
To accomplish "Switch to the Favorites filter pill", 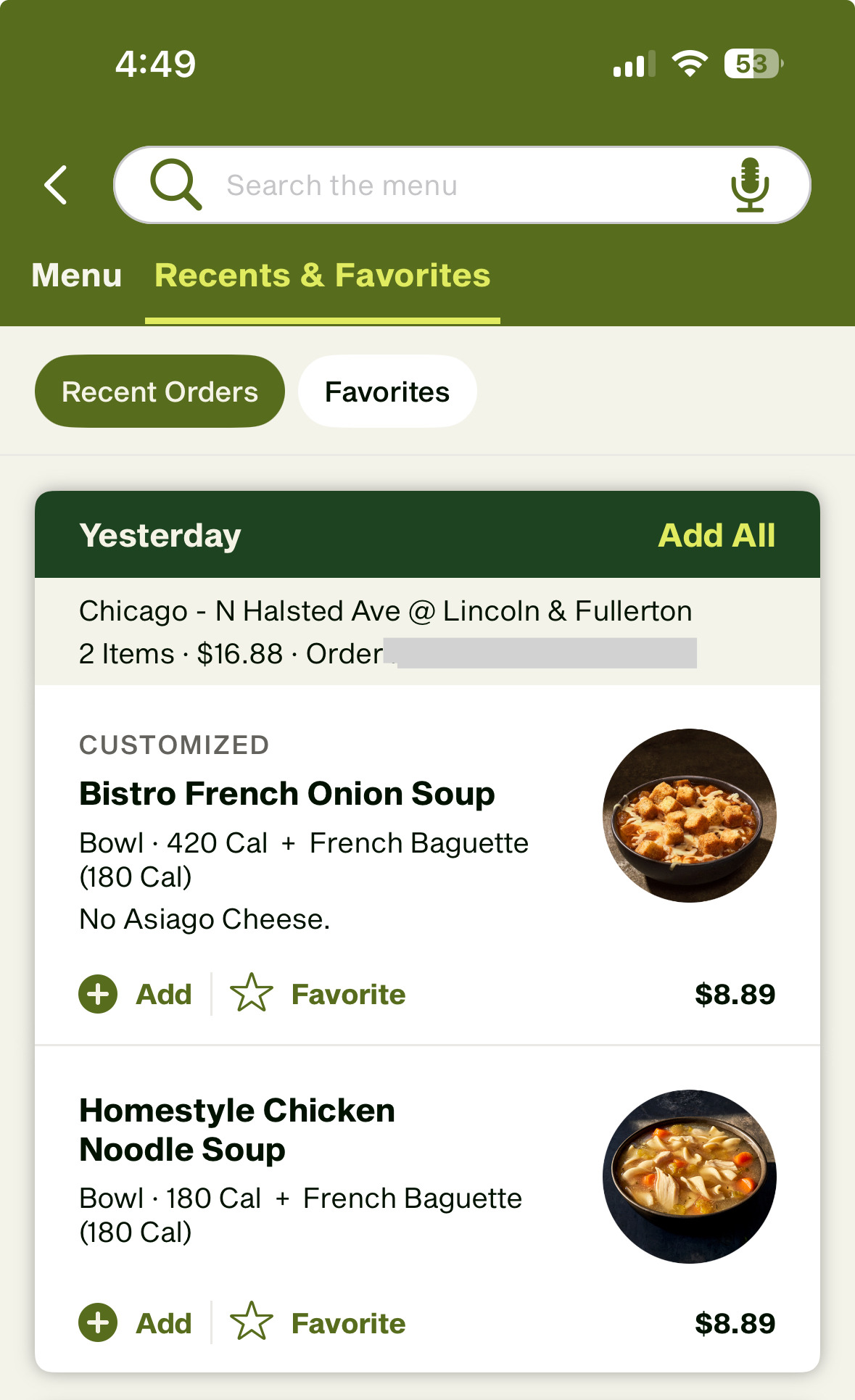I will [x=387, y=392].
